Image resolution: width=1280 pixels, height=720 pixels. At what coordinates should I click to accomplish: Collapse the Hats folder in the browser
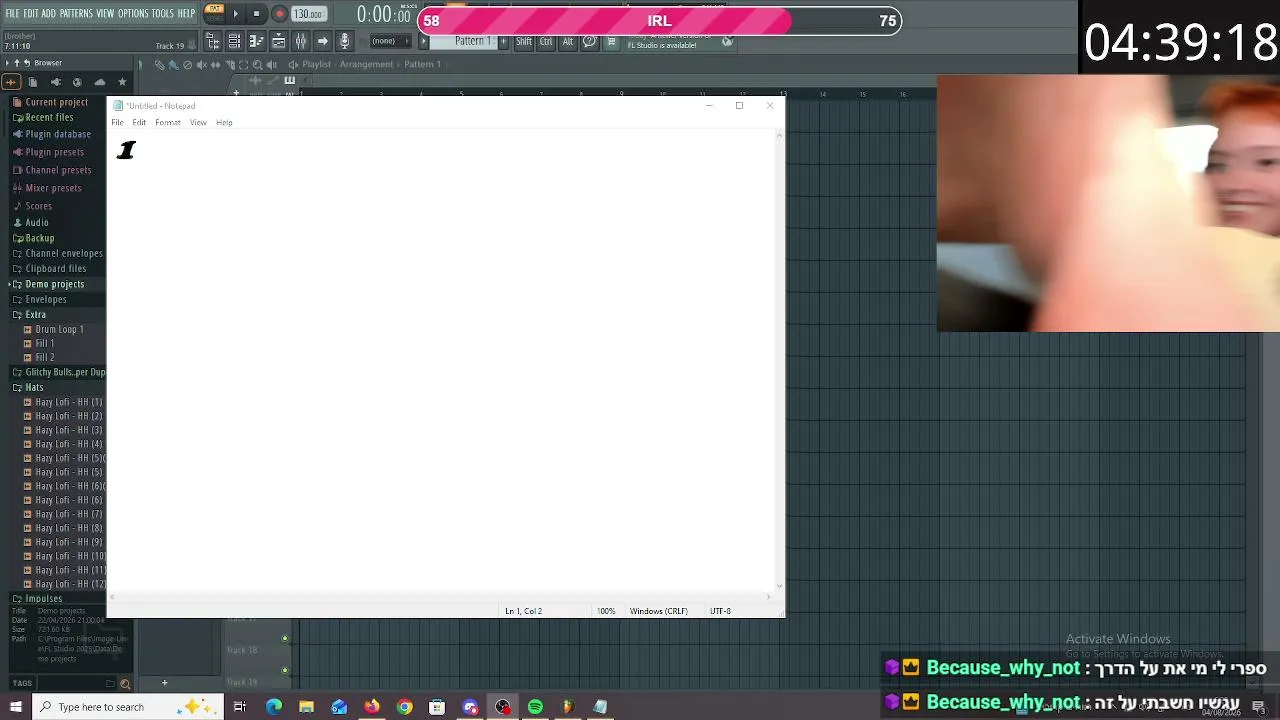(x=34, y=388)
